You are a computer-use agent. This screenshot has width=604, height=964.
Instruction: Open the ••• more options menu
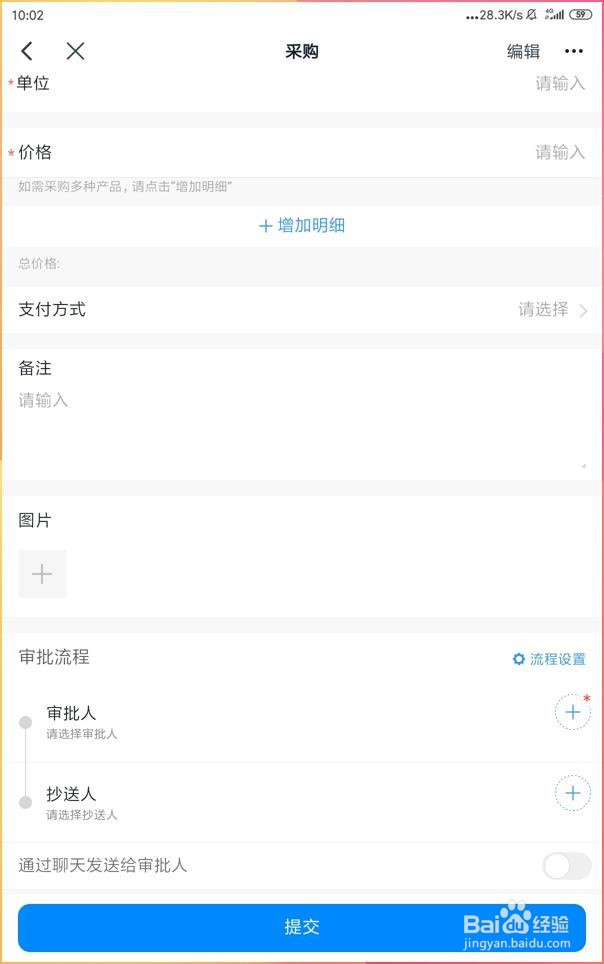click(x=574, y=51)
